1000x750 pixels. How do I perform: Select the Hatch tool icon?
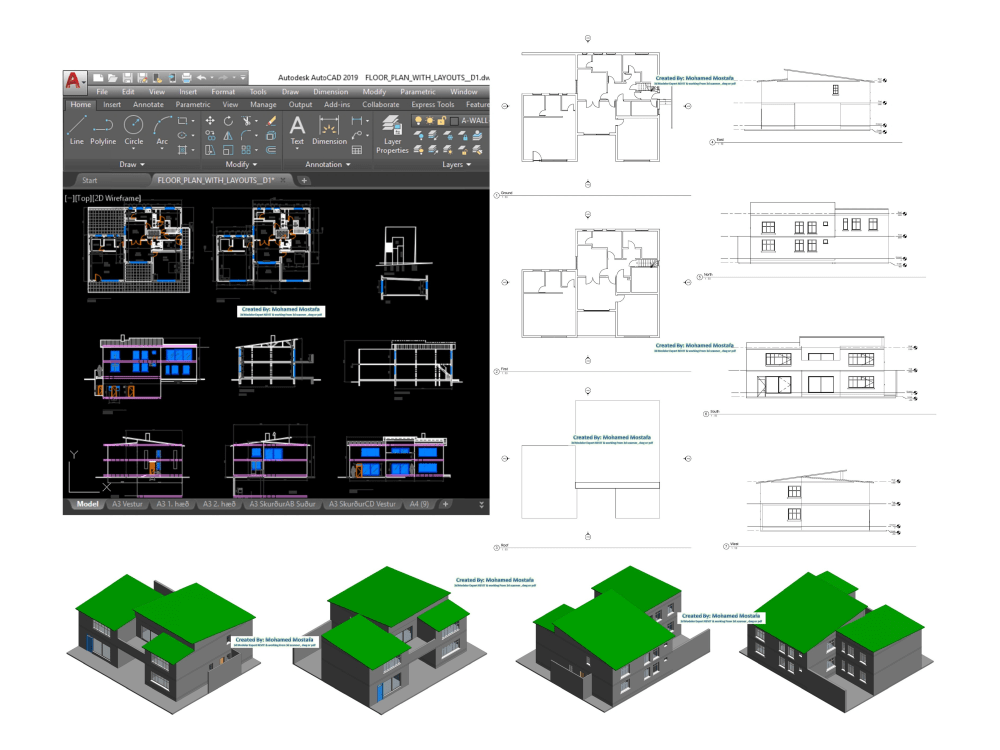coord(182,150)
